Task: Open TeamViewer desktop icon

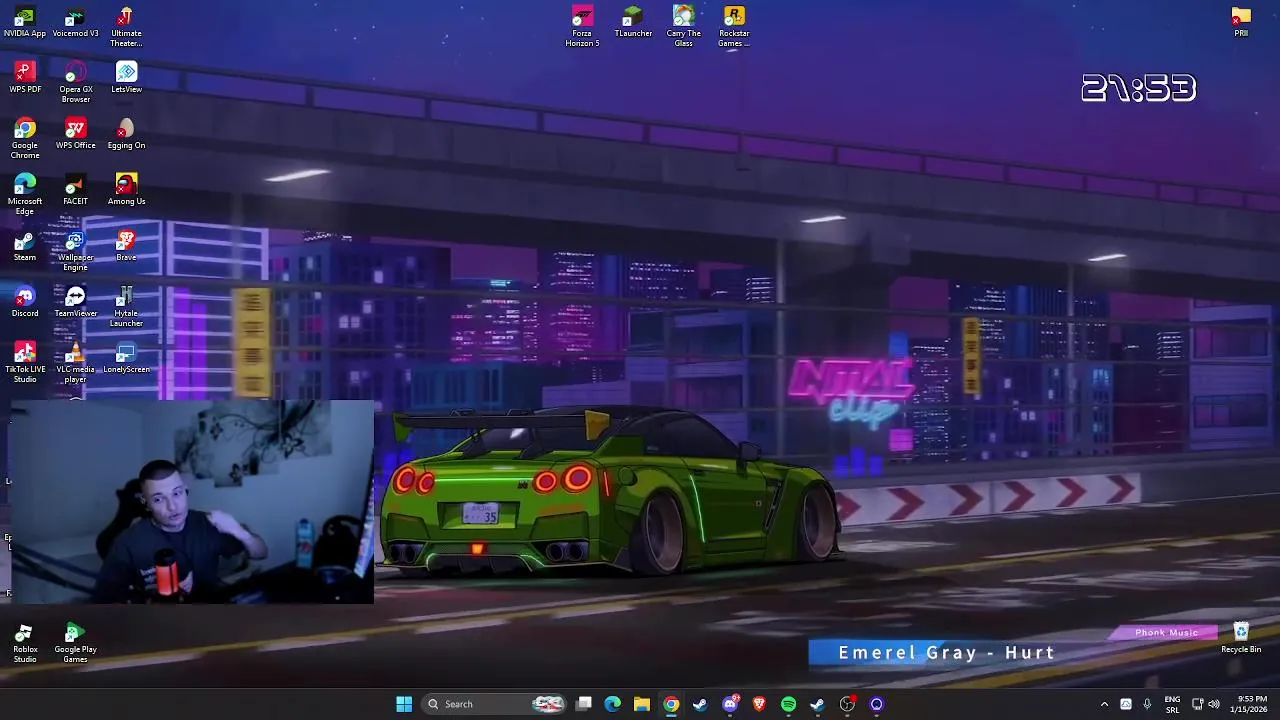Action: pos(75,302)
